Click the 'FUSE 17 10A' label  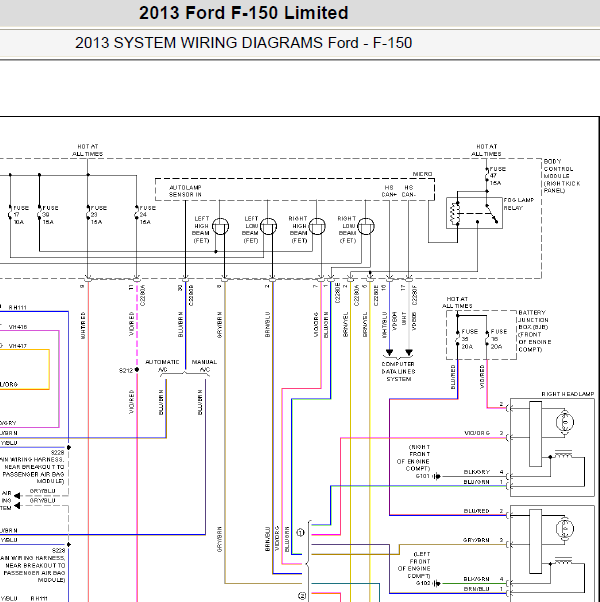click(x=21, y=215)
